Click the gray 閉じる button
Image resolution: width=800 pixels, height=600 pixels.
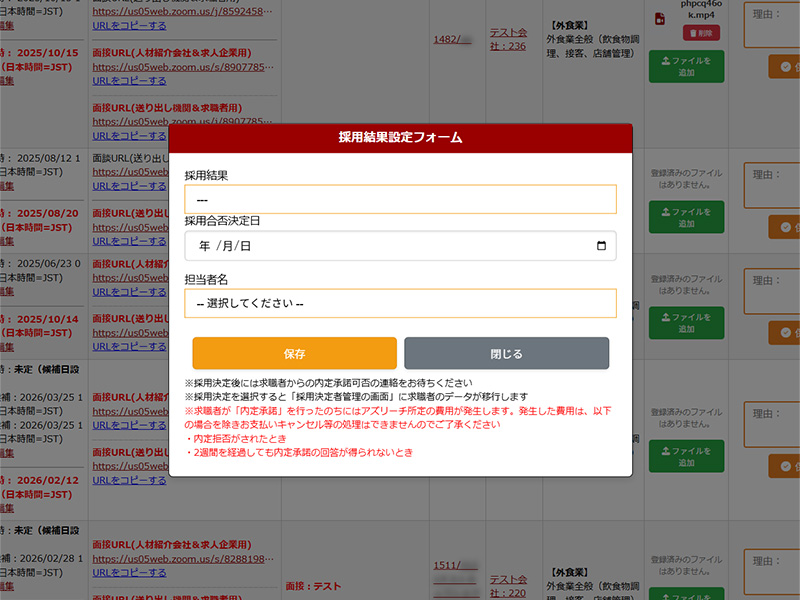506,353
